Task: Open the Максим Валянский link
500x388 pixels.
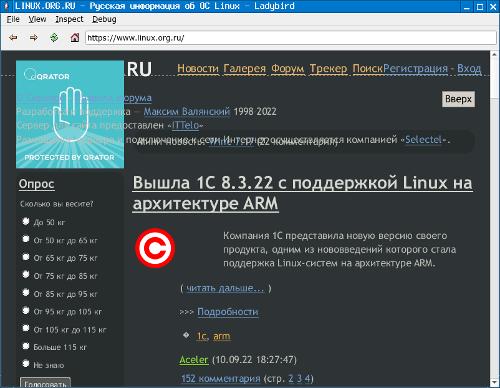Action: point(187,111)
